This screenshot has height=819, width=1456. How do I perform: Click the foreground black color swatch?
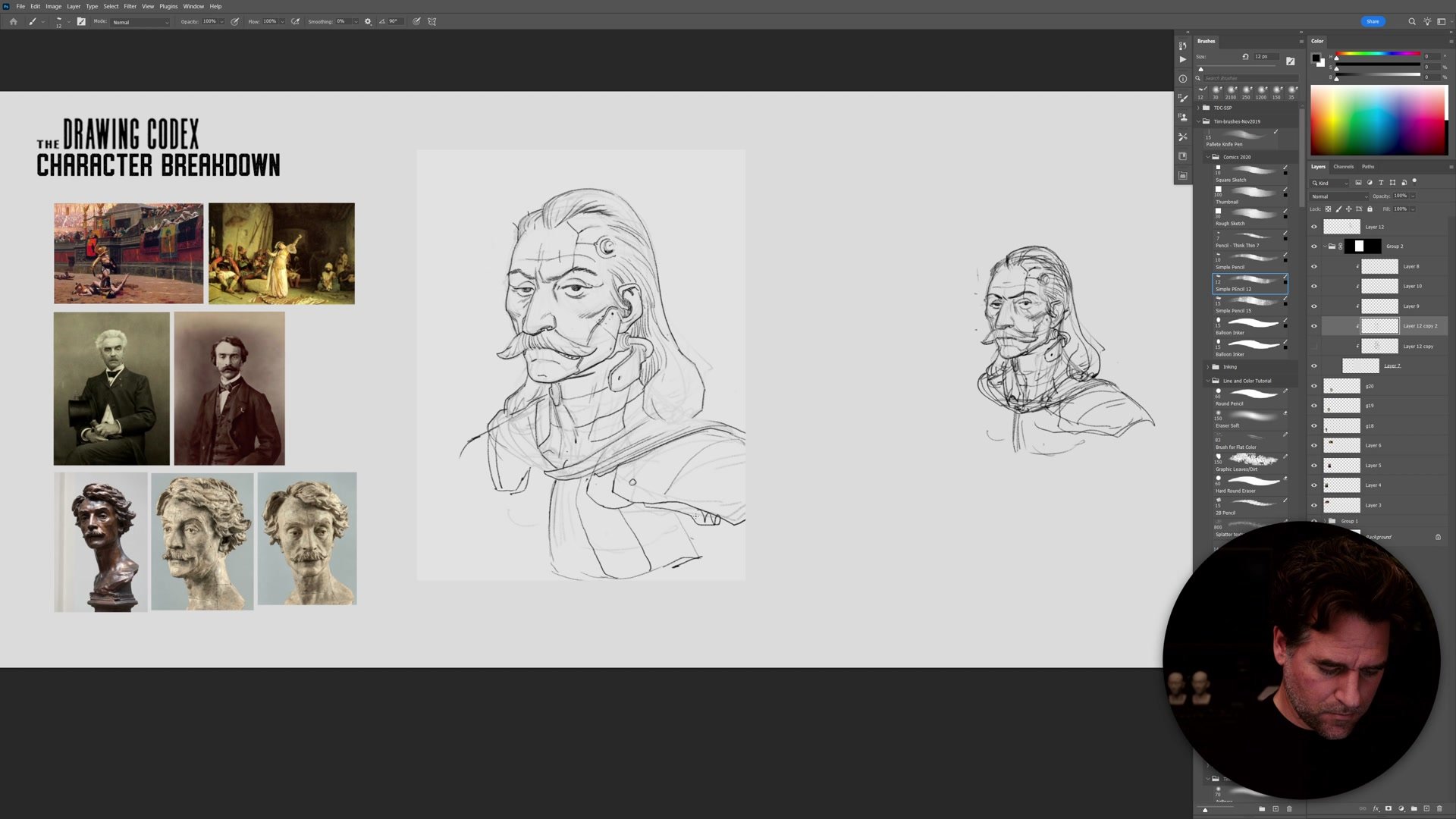coord(1316,58)
